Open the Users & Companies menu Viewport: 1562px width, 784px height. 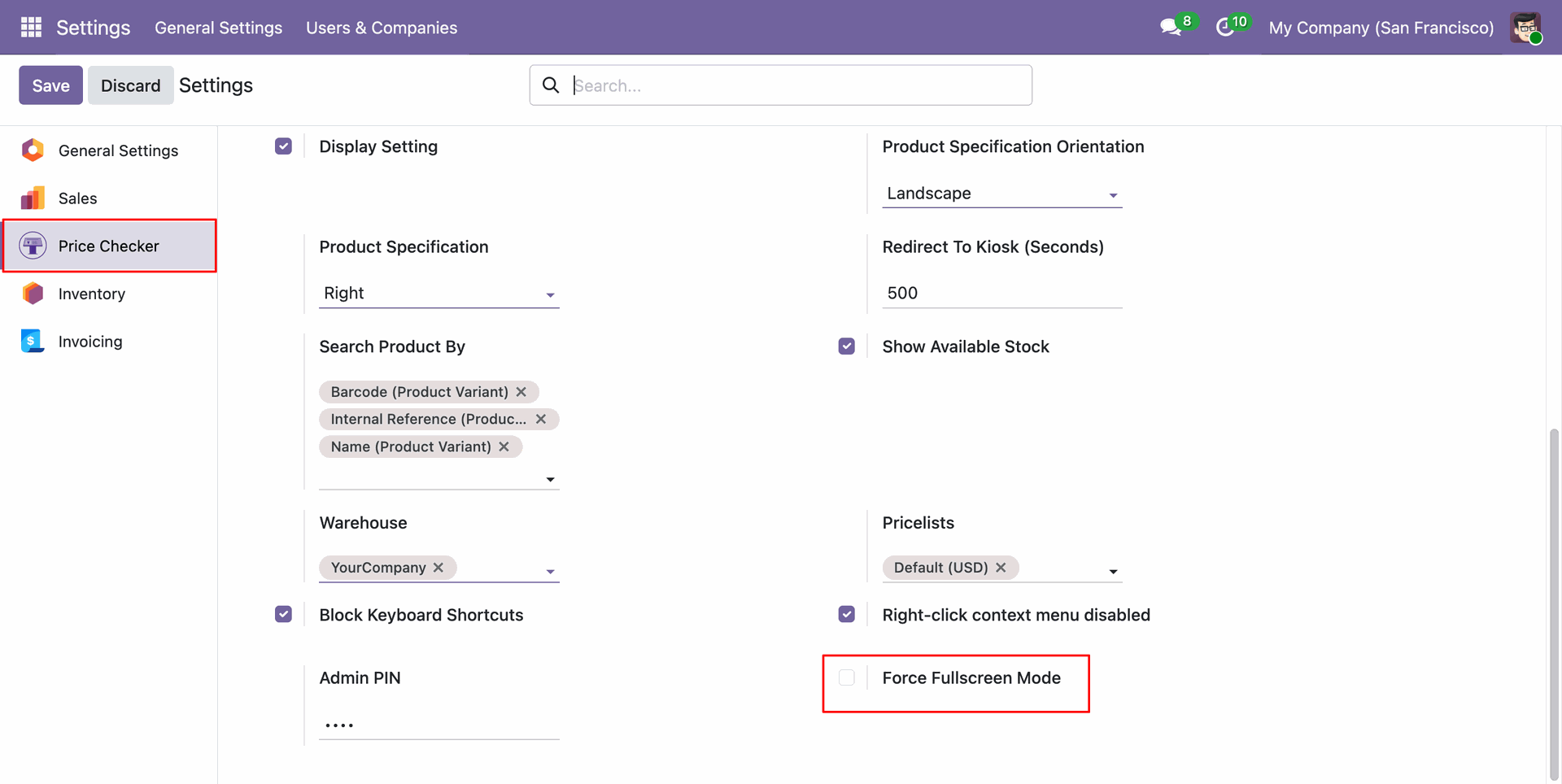coord(382,28)
